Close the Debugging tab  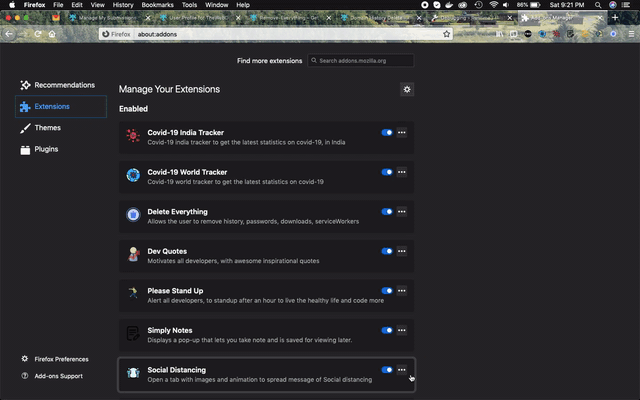click(509, 18)
